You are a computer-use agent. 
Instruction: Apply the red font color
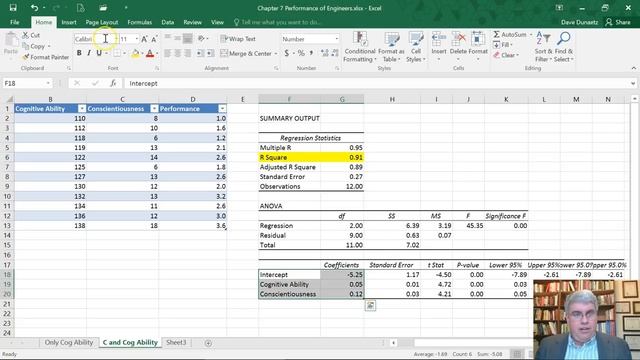(150, 53)
